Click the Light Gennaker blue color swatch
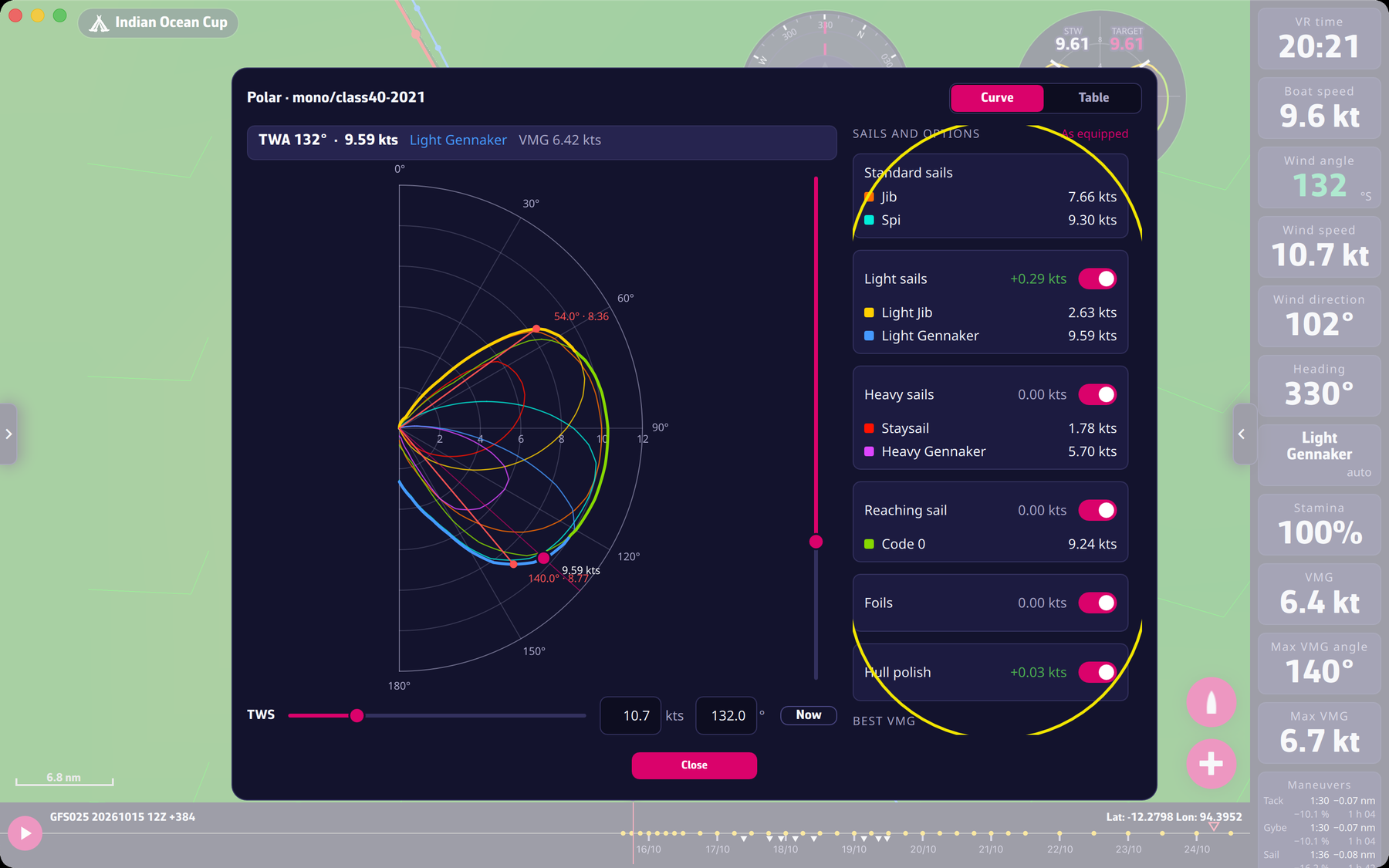The height and width of the screenshot is (868, 1389). pos(869,336)
